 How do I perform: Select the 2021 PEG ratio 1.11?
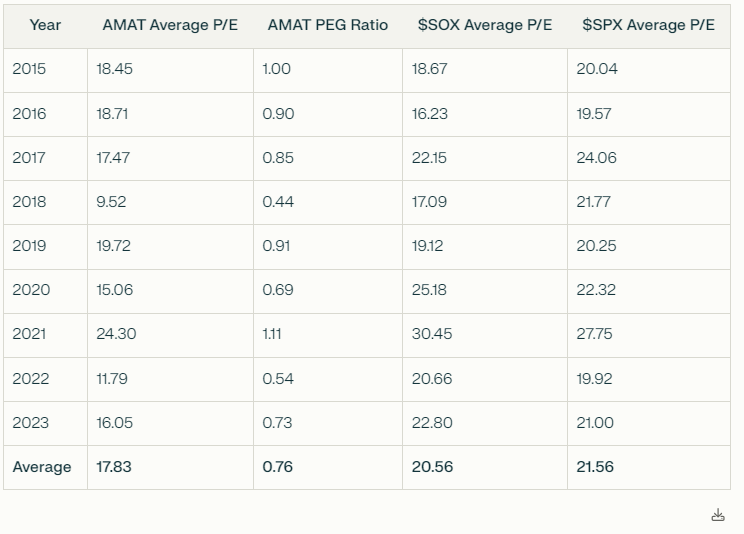click(x=271, y=334)
